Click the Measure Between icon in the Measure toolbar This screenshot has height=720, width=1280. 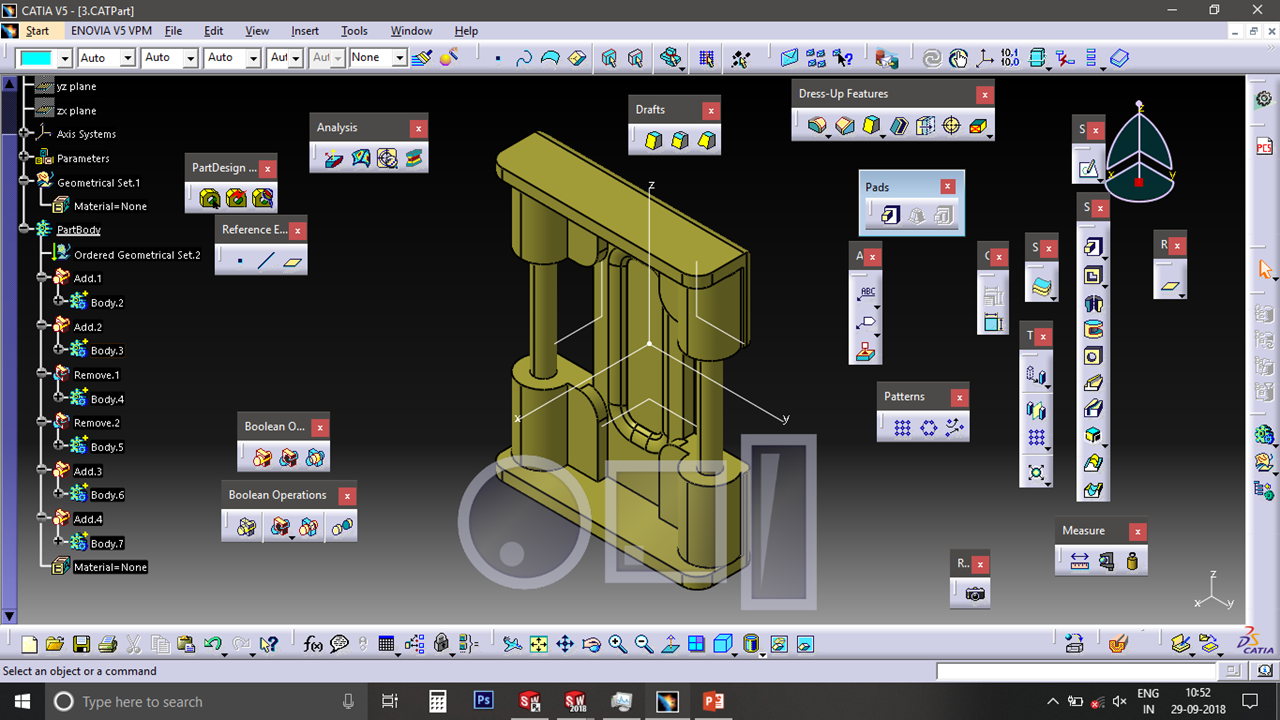pos(1079,562)
